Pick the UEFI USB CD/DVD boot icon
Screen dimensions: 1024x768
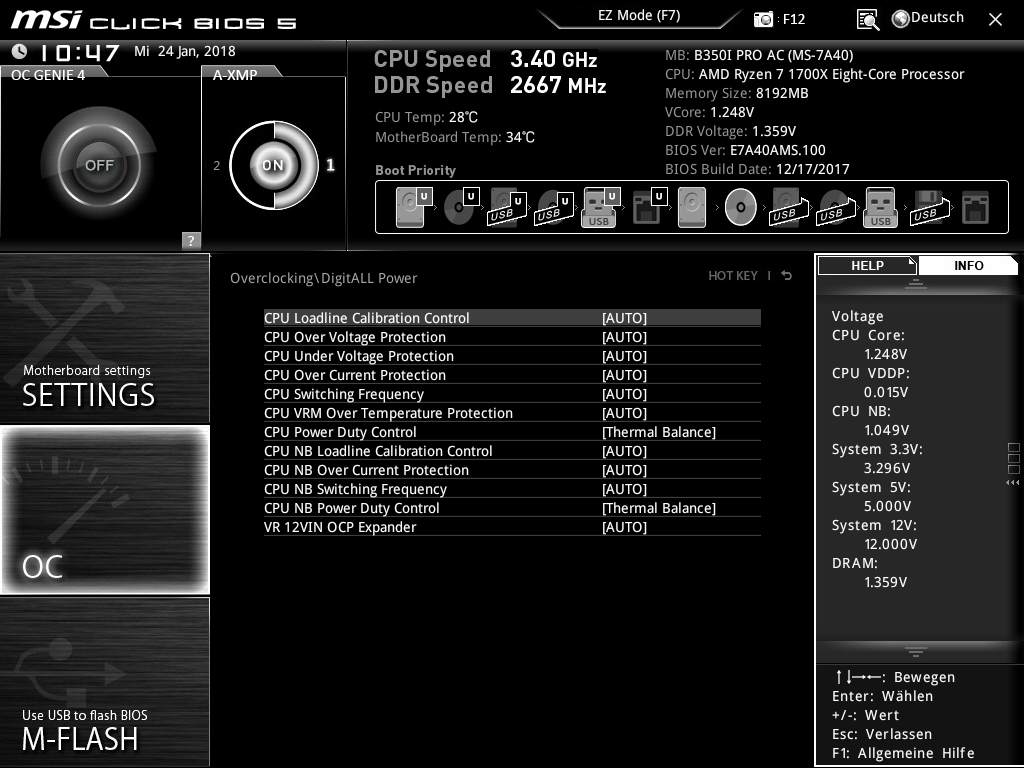coord(554,207)
